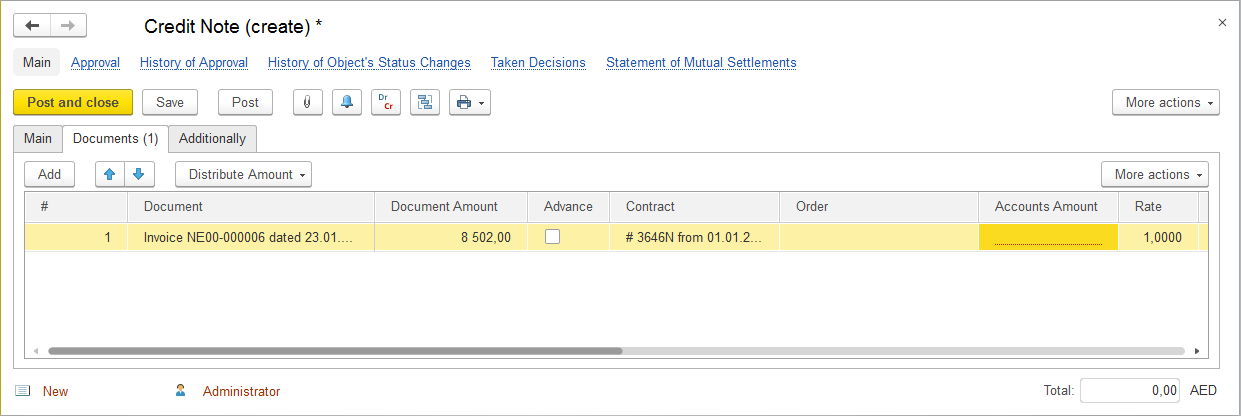The height and width of the screenshot is (416, 1241).
Task: Click the horizontal table scrollbar
Action: click(335, 351)
